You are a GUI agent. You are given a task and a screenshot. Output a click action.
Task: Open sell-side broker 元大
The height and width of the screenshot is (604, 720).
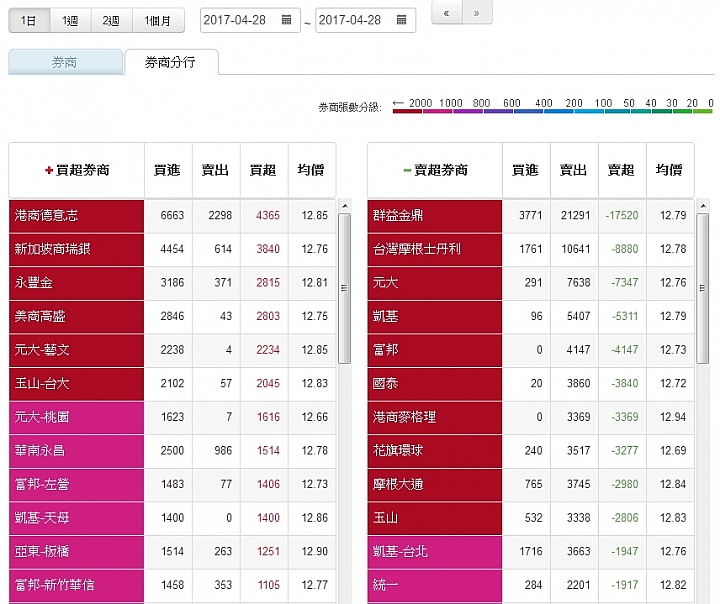tap(435, 283)
